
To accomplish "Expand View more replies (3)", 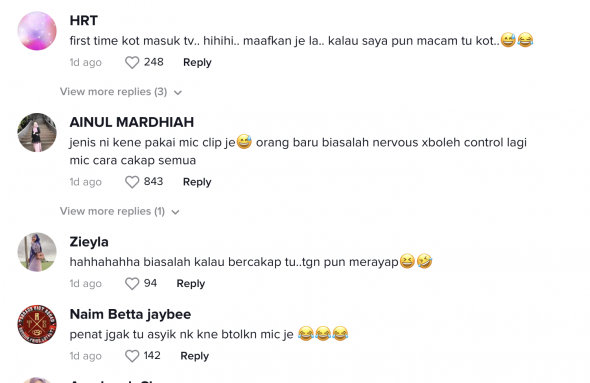I will [121, 92].
